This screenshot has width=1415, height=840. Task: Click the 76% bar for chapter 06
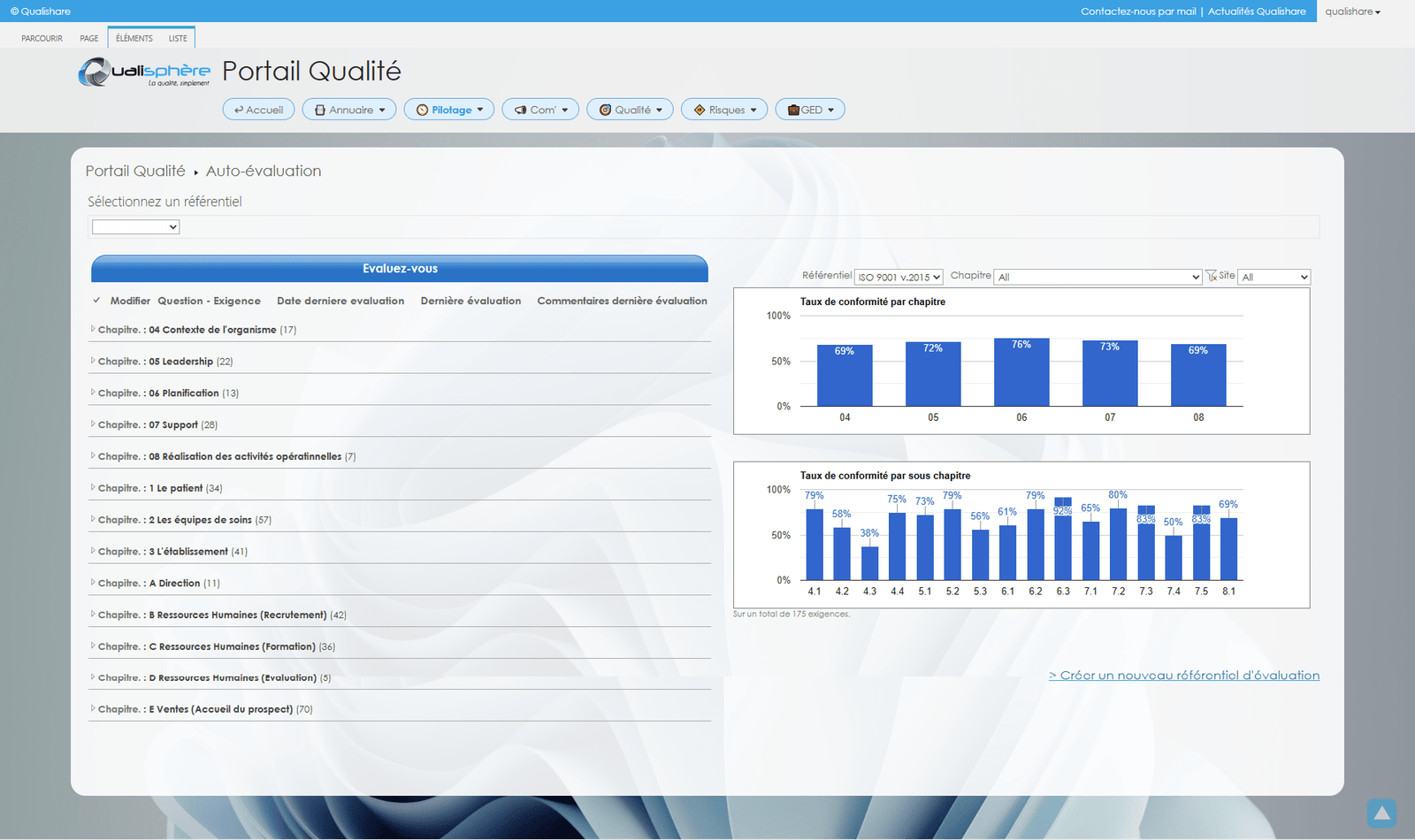coord(1021,372)
